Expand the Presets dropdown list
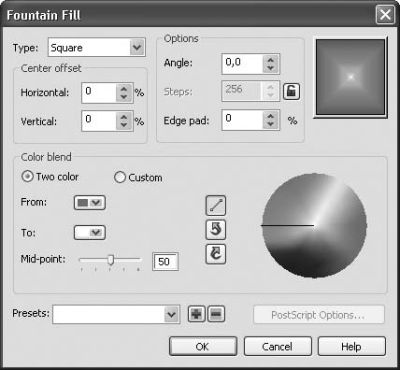 pyautogui.click(x=171, y=314)
